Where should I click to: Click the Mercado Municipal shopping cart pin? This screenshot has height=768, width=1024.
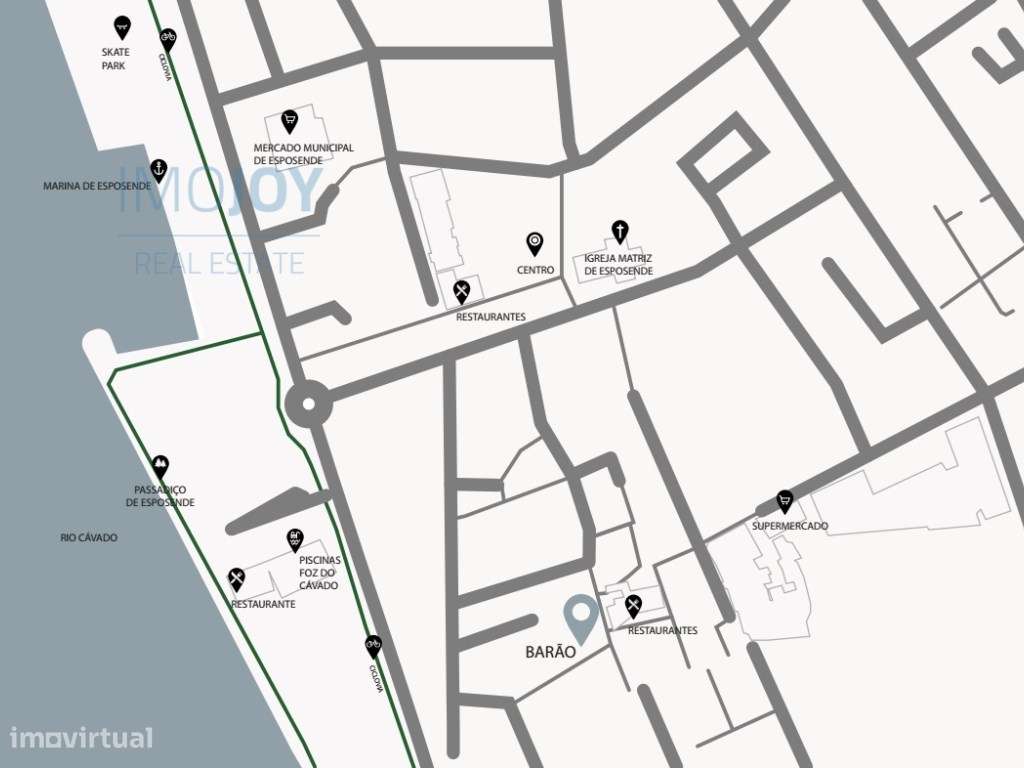(289, 121)
